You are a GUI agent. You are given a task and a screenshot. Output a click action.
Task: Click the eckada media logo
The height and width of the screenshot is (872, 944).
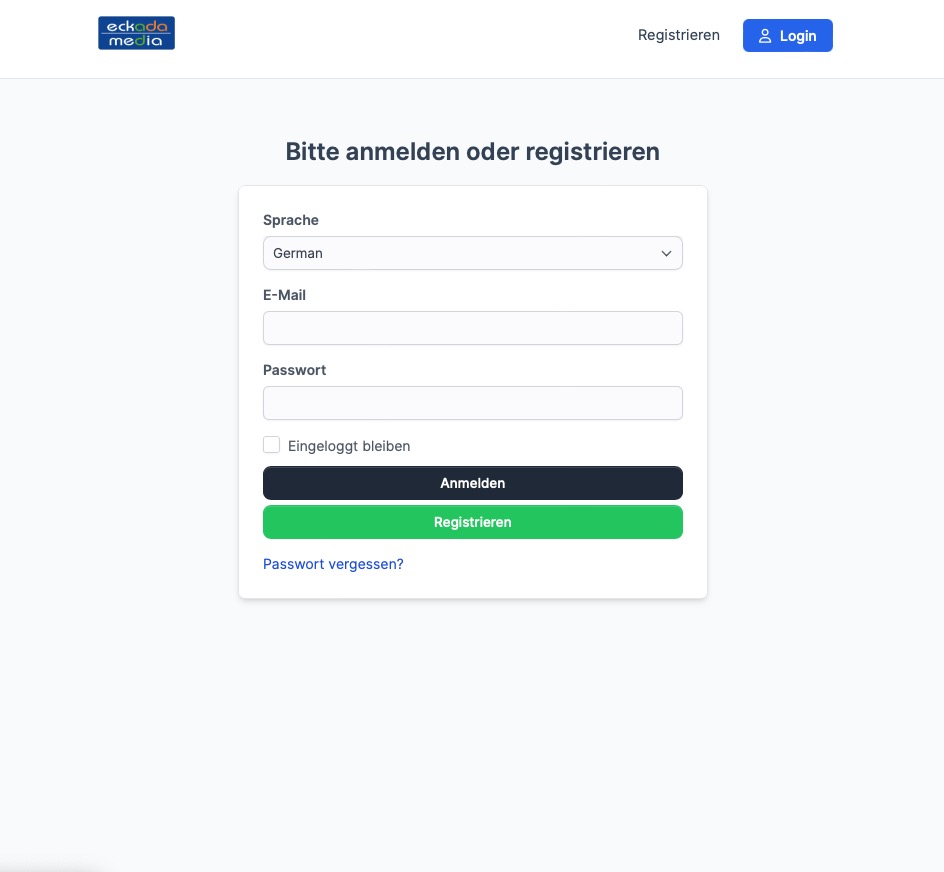click(x=137, y=33)
